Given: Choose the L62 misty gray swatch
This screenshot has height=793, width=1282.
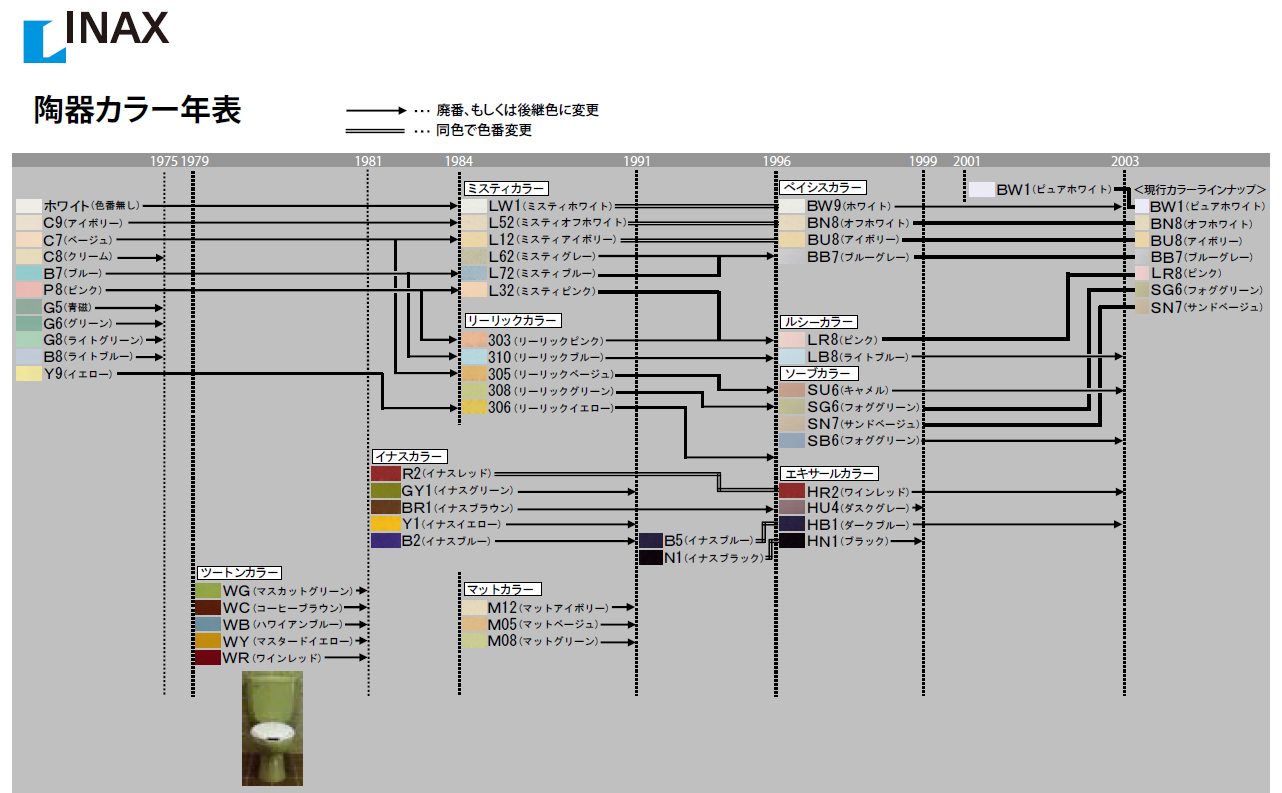Looking at the screenshot, I should point(474,257).
